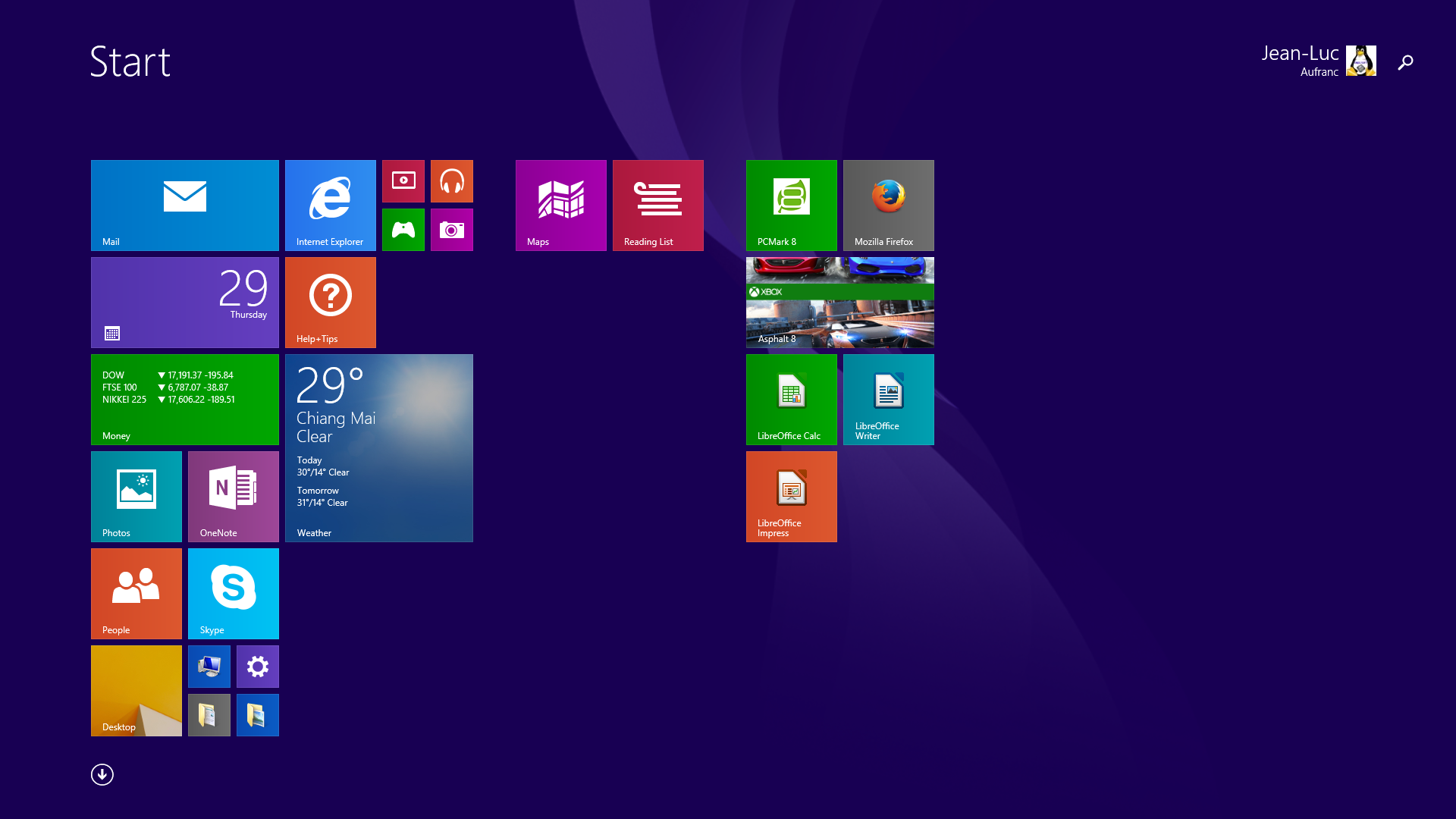Image resolution: width=1456 pixels, height=819 pixels.
Task: Open the People tile
Action: [x=136, y=594]
